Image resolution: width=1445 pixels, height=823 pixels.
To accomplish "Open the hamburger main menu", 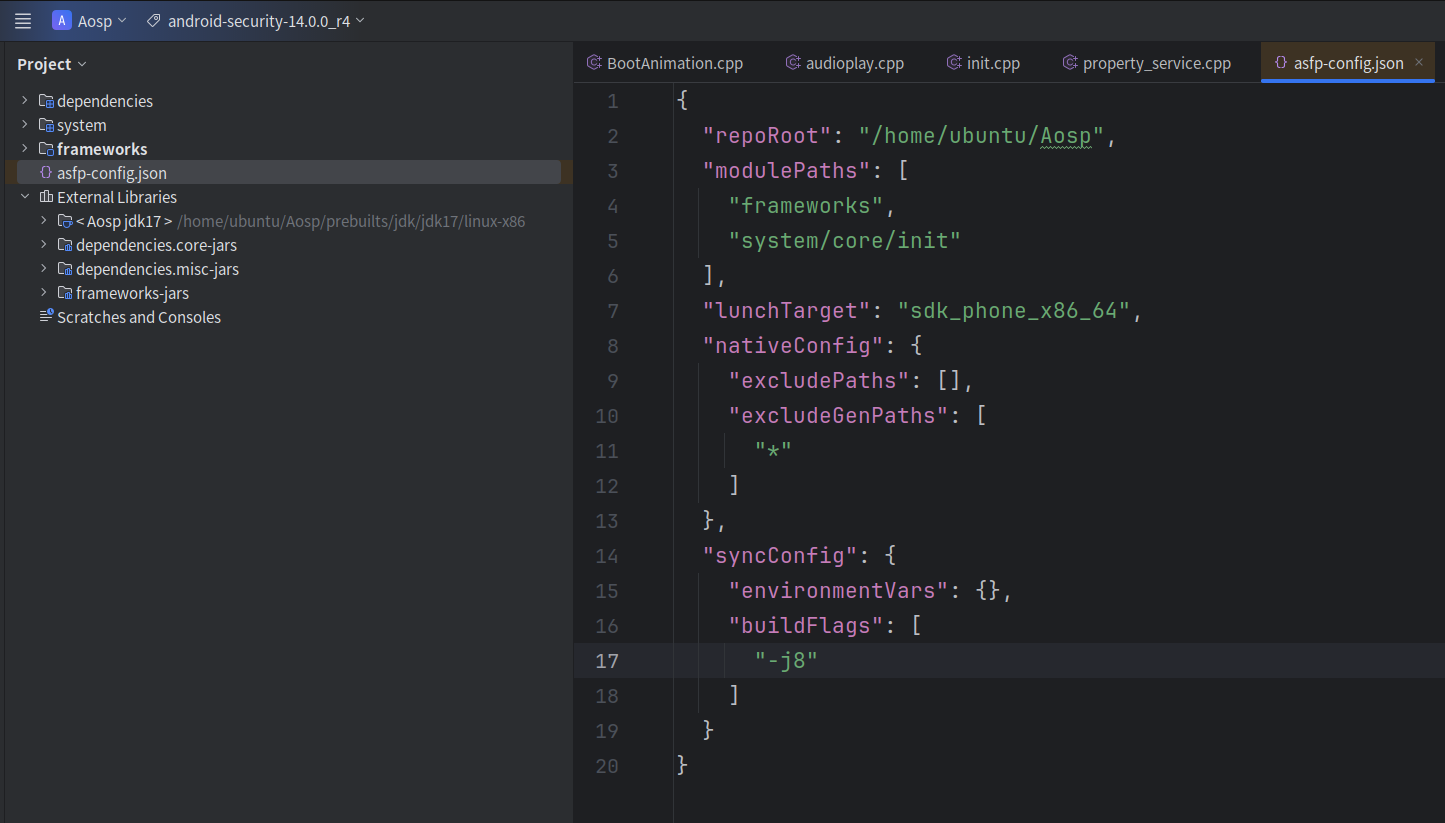I will [x=22, y=20].
